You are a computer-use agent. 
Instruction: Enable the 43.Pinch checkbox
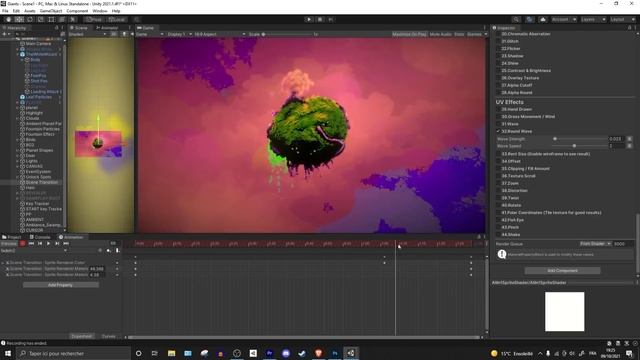(498, 227)
